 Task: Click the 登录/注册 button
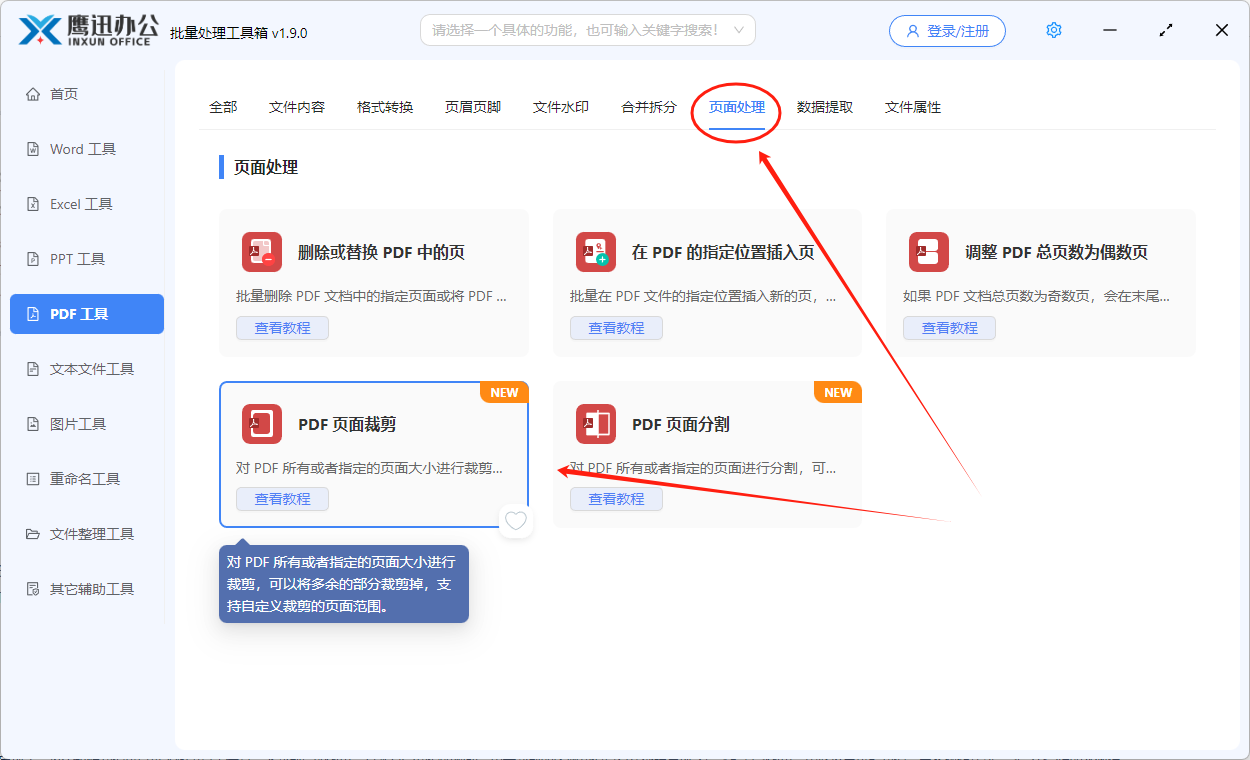tap(946, 30)
